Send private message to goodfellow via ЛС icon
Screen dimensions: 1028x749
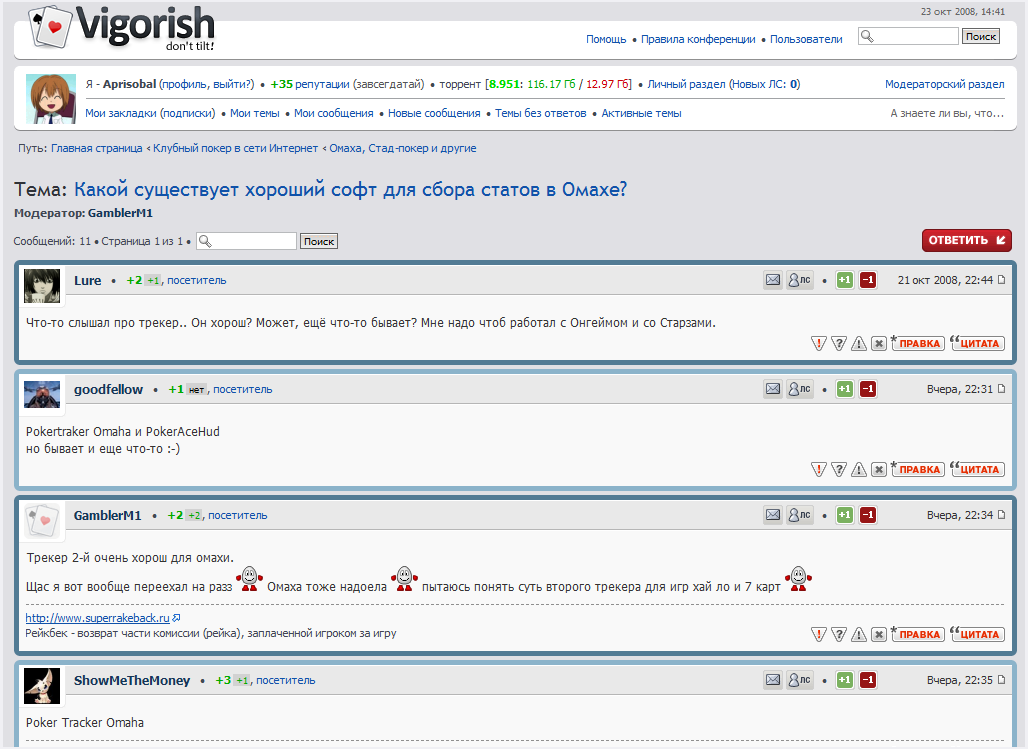pos(800,389)
